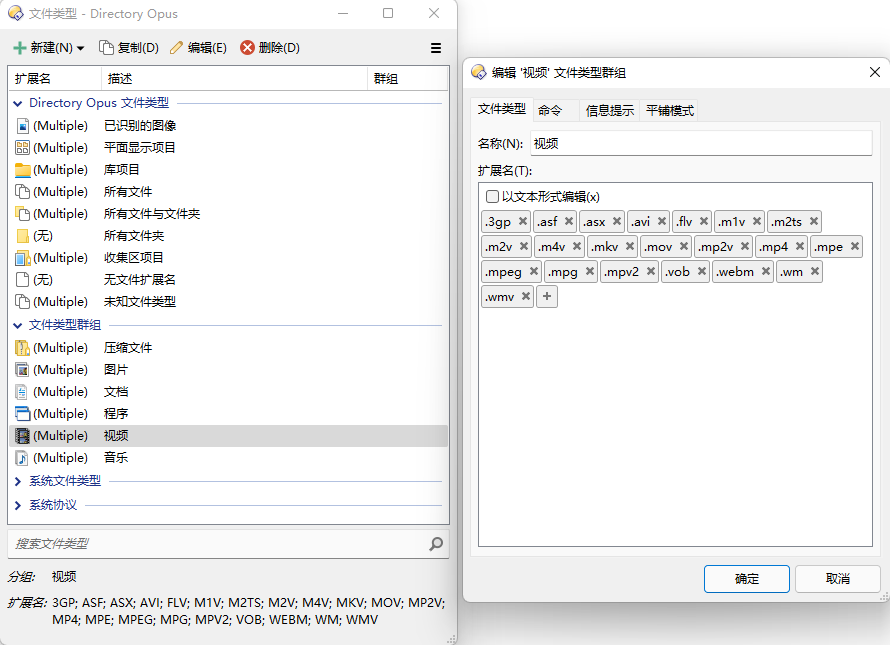Remove the .m1v extension tag

(757, 221)
